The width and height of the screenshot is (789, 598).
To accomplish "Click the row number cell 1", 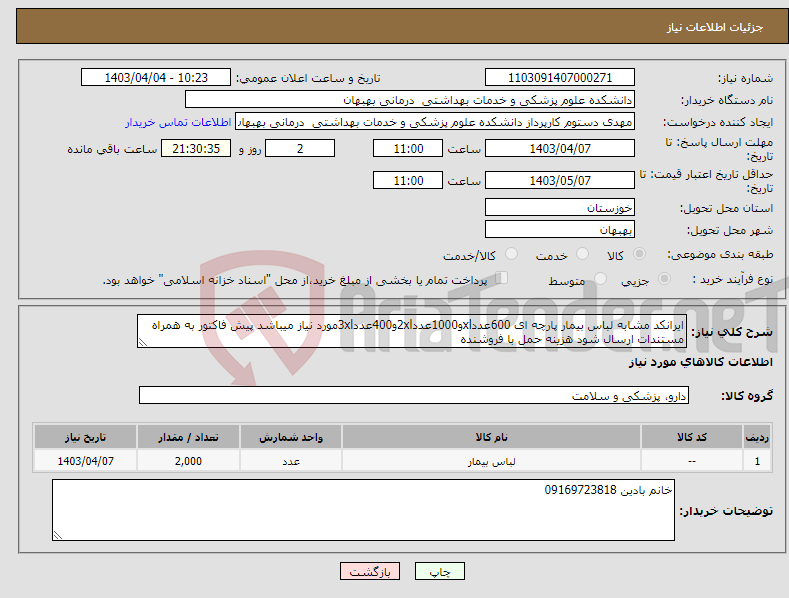I will (757, 461).
